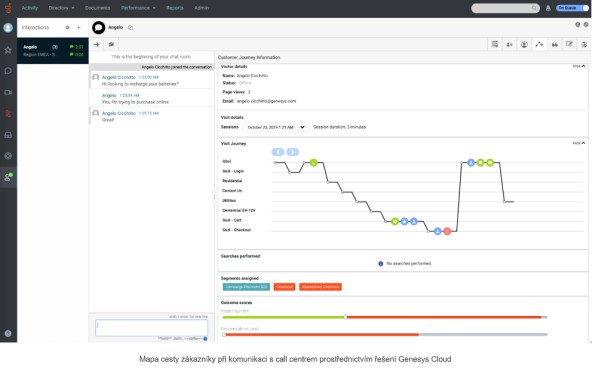Click the first round icon top right of header
The image size is (592, 371).
578,25
